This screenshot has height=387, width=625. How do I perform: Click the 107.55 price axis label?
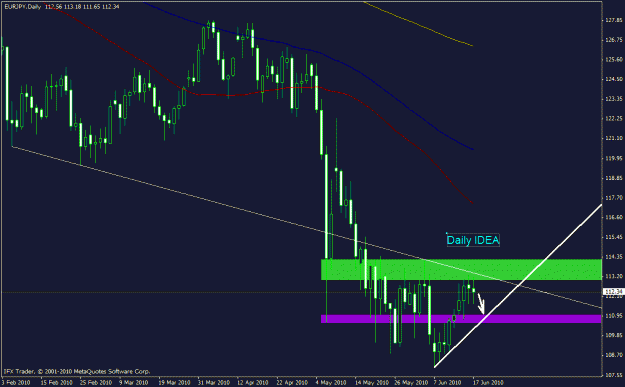tap(614, 375)
